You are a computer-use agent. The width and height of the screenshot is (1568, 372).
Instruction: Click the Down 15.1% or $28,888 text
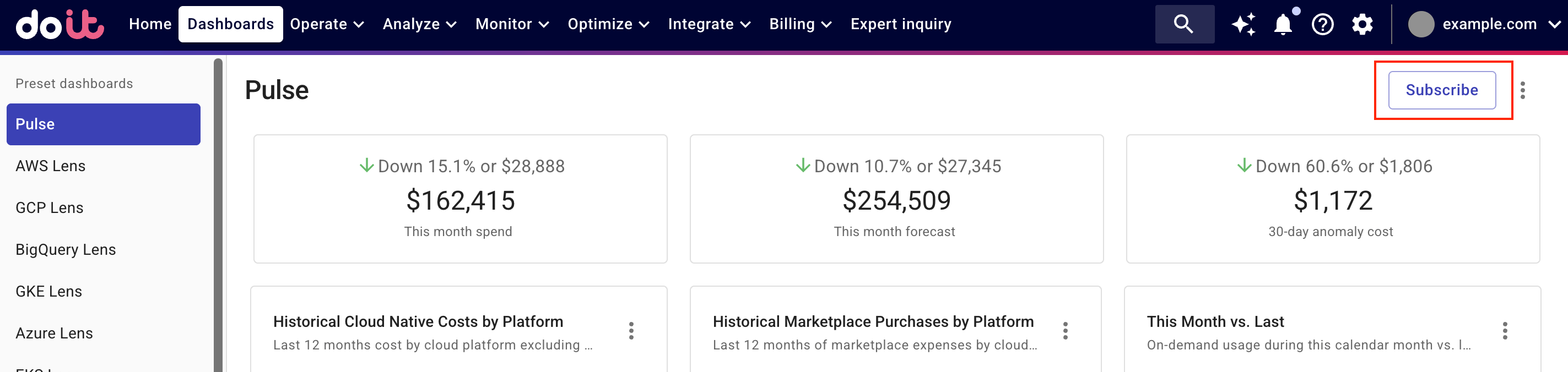(471, 167)
